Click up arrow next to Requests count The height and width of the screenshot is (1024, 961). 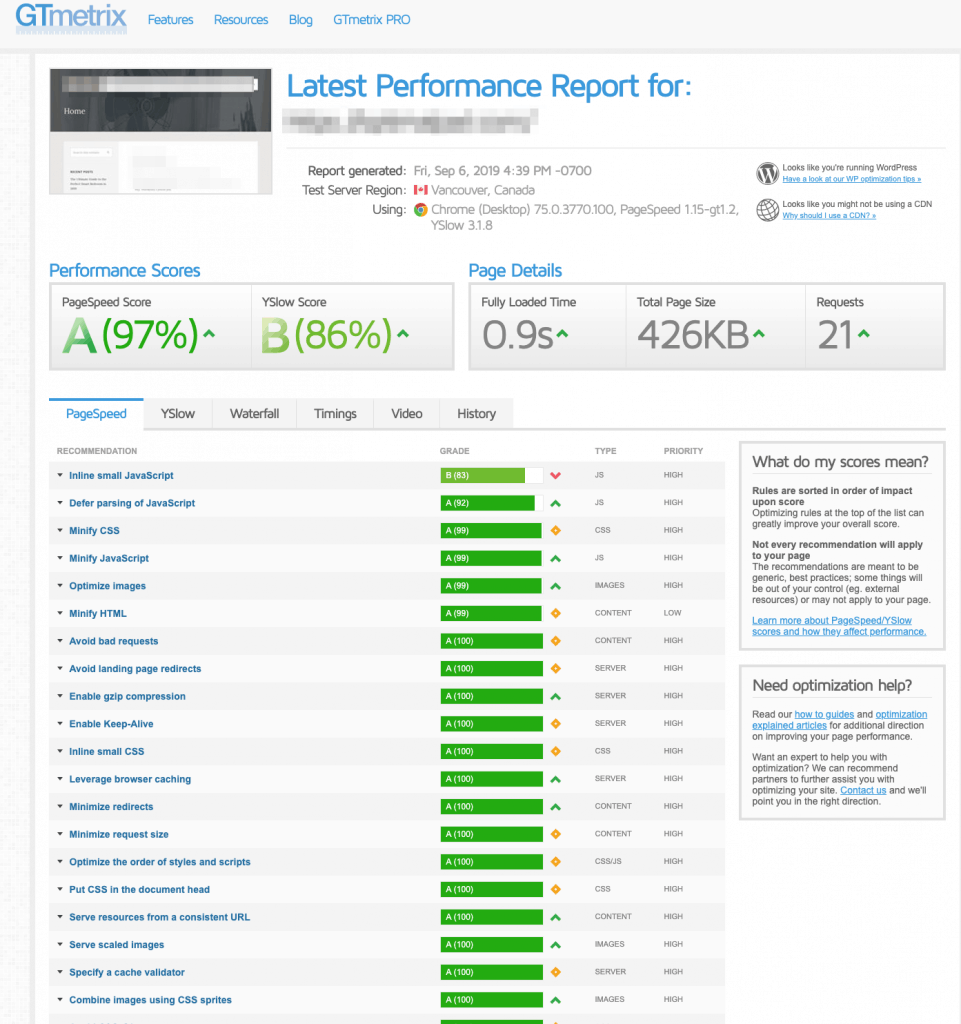pyautogui.click(x=864, y=334)
